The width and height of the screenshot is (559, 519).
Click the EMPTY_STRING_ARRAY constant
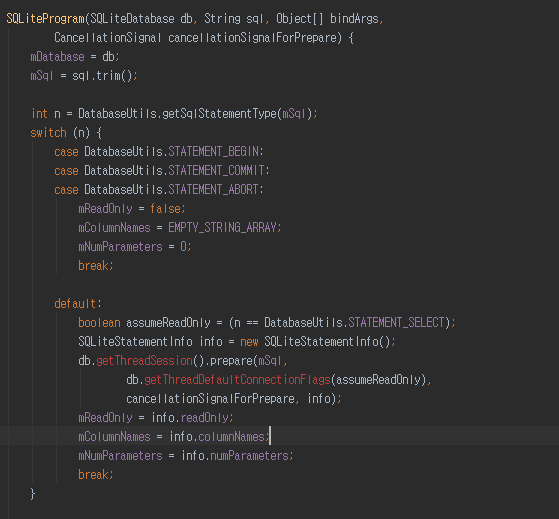point(222,227)
